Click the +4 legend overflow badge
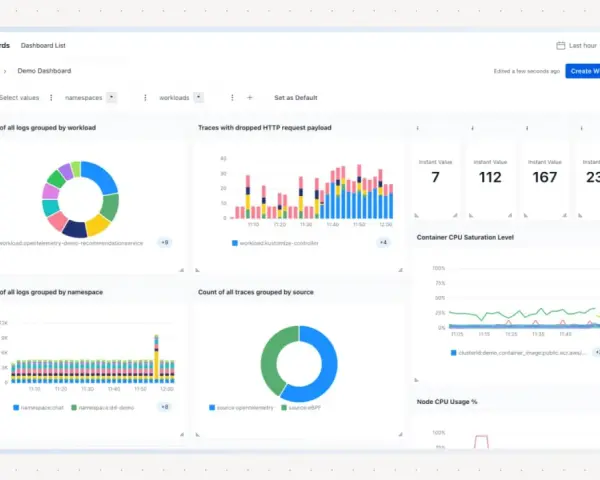Screen dimensions: 600x480 pyautogui.click(x=383, y=242)
